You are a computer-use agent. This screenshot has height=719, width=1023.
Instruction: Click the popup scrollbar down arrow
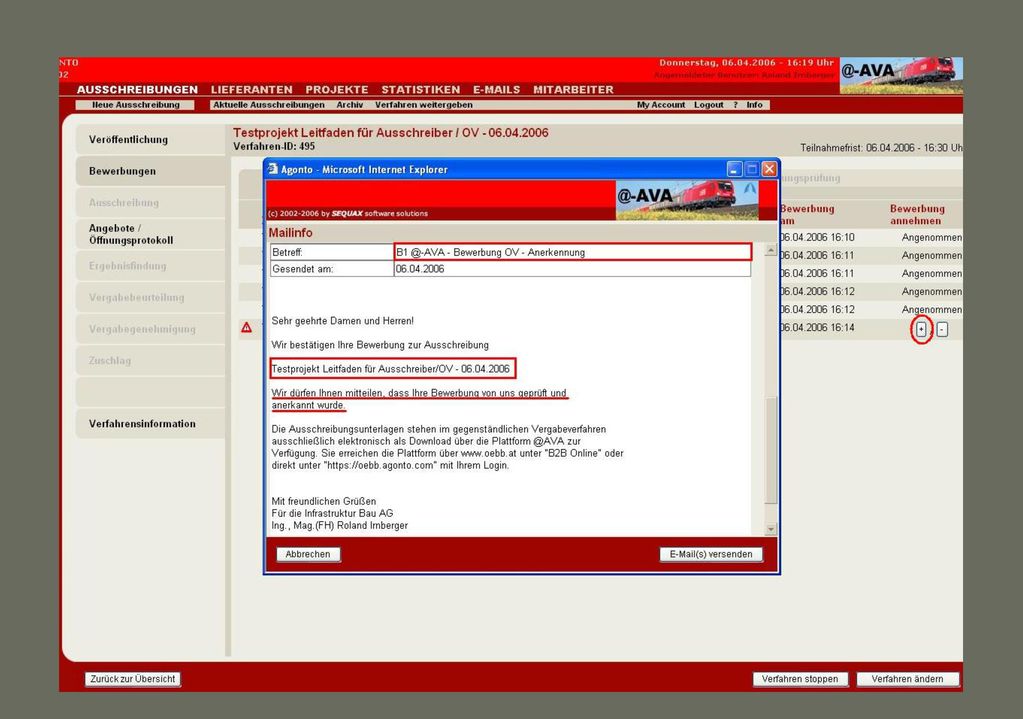coord(771,529)
